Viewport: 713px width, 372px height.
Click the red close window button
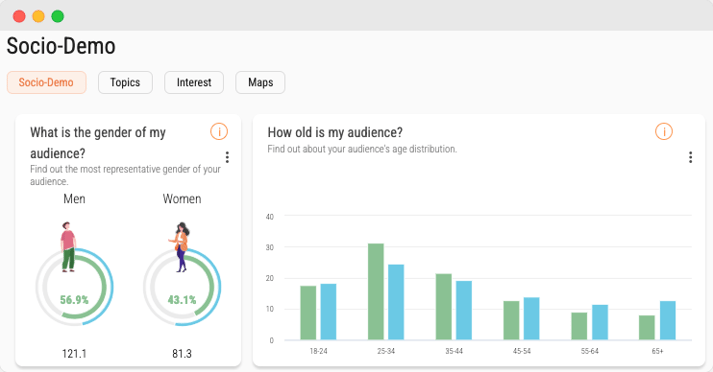pos(19,16)
